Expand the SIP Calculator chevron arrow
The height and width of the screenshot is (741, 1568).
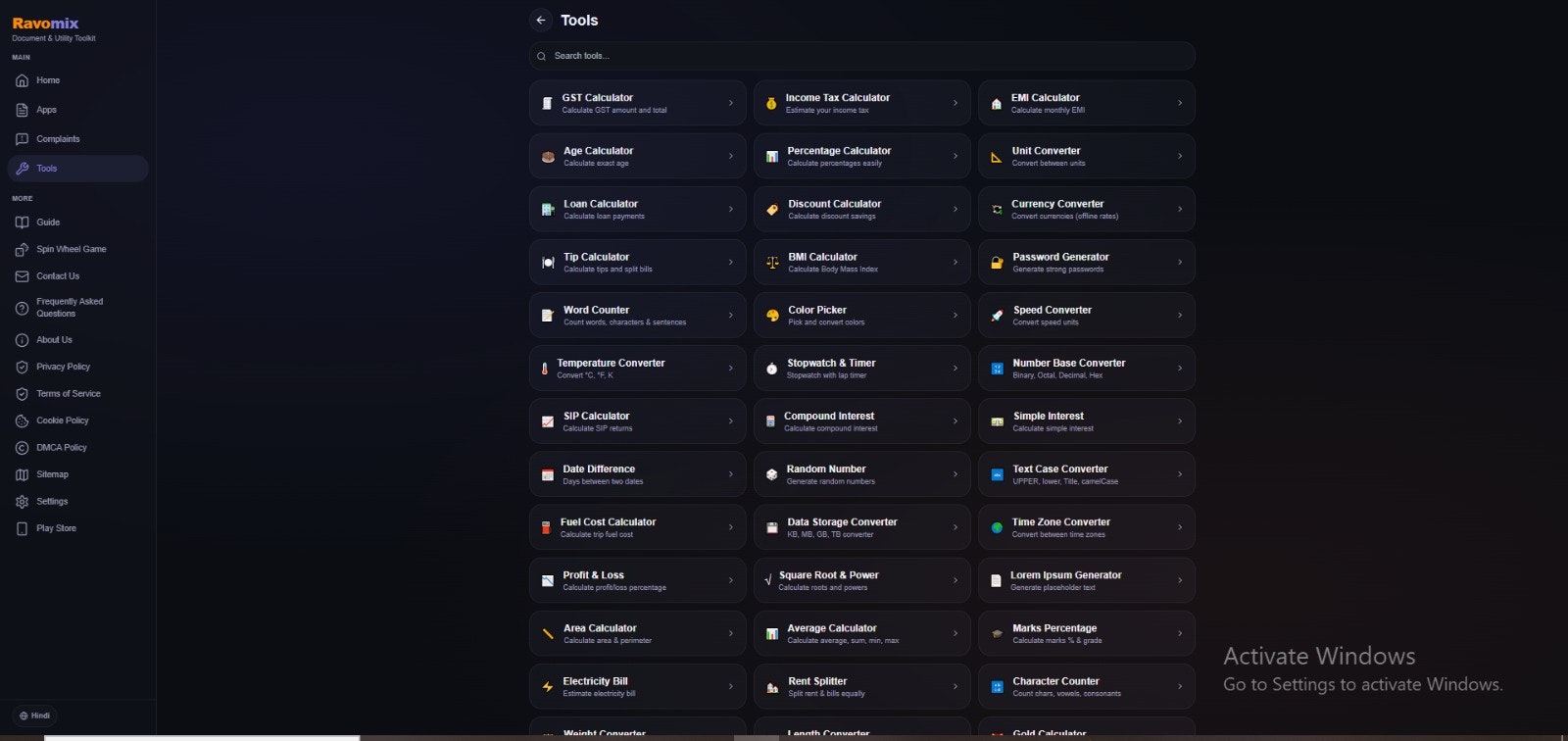[731, 421]
